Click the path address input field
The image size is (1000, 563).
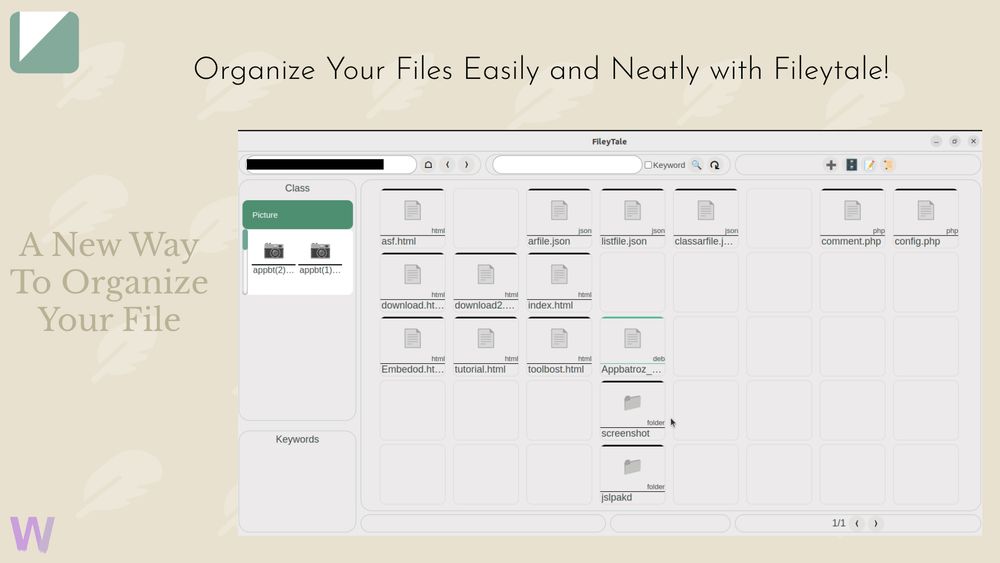pyautogui.click(x=331, y=165)
